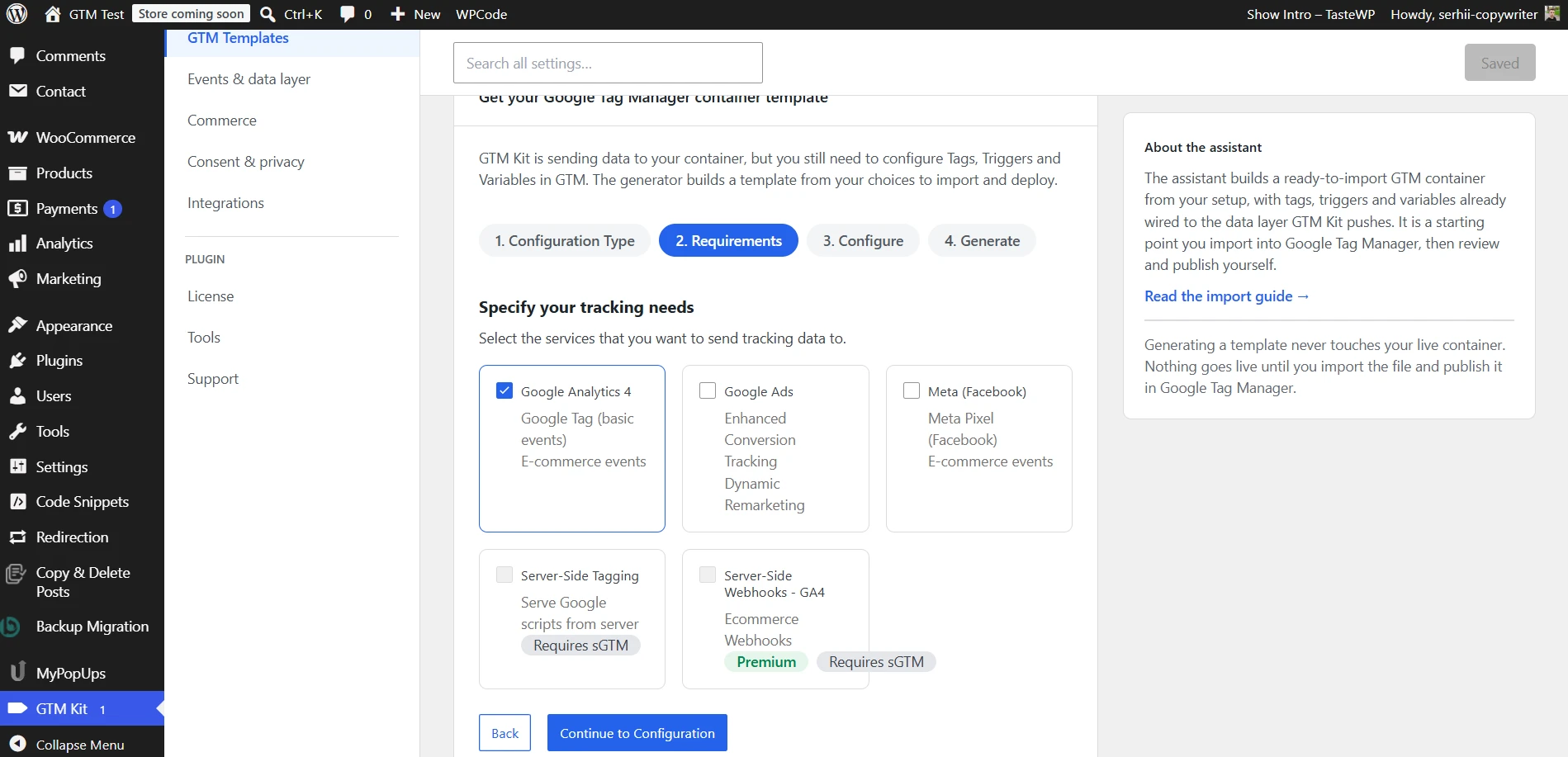1568x757 pixels.
Task: Click the Contact envelope icon
Action: click(17, 91)
